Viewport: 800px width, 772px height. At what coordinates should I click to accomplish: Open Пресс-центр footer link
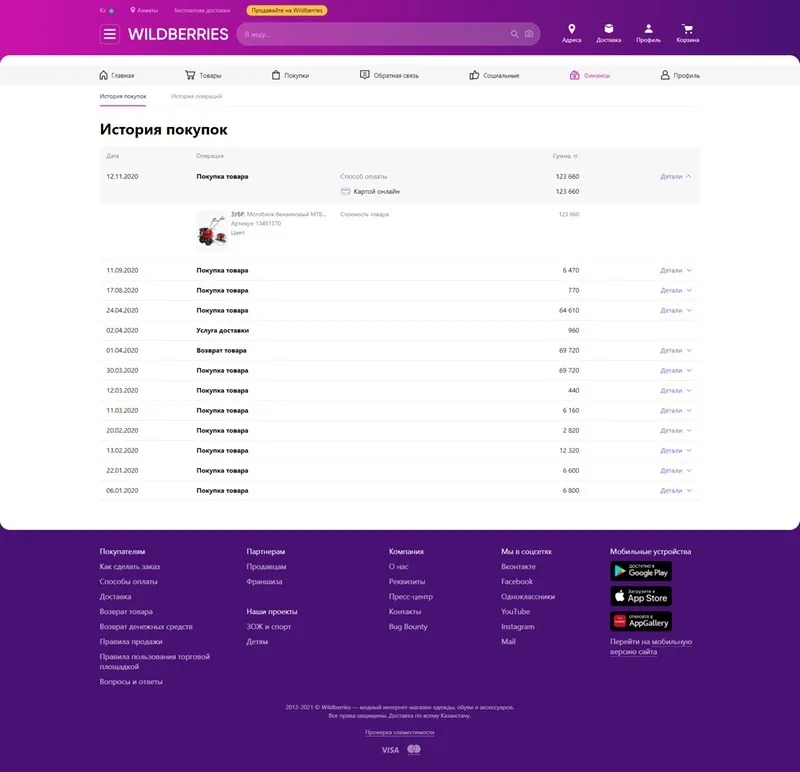click(411, 596)
